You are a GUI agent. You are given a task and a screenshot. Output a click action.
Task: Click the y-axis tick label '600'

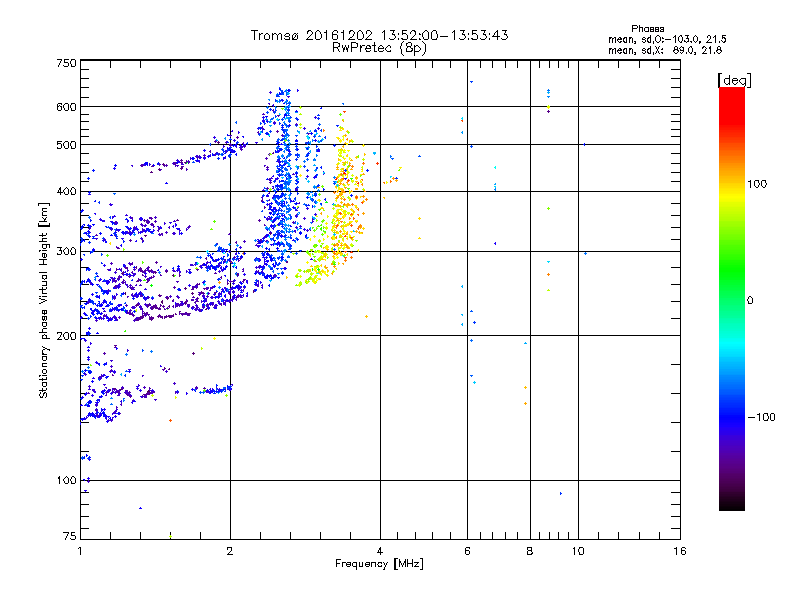pos(66,107)
